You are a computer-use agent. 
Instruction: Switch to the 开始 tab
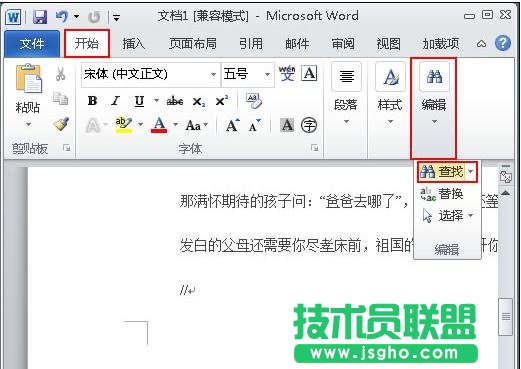coord(87,43)
